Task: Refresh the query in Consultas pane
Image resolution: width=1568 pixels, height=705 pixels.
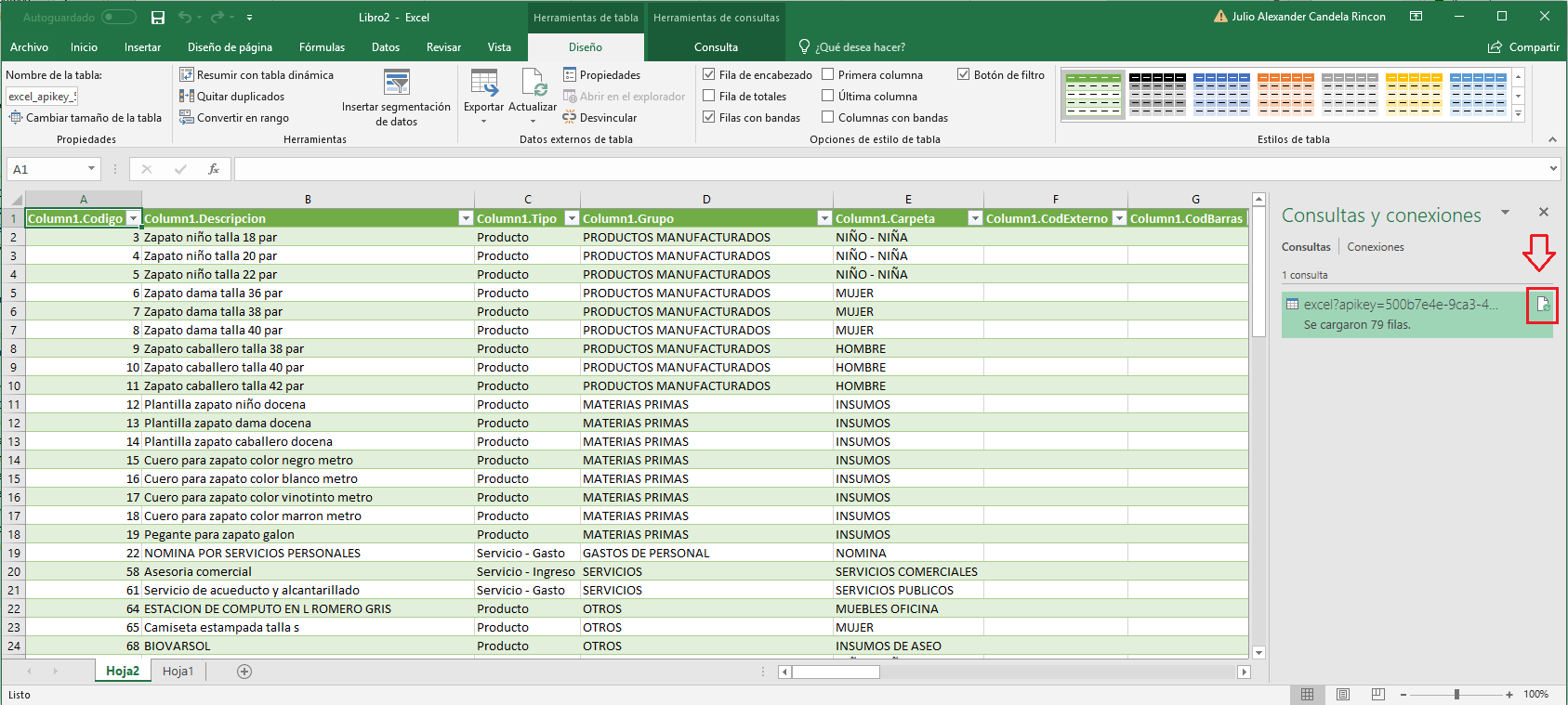Action: point(1542,305)
